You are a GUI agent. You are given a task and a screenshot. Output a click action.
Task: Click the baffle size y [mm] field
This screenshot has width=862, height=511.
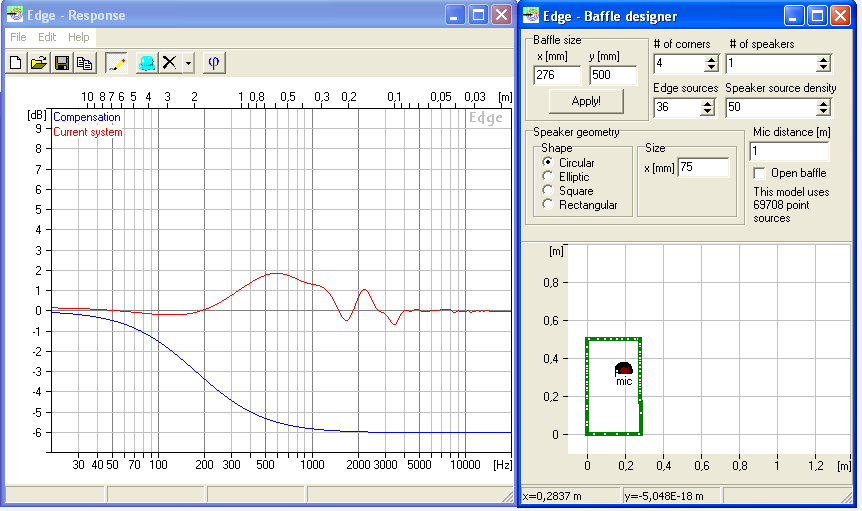(x=613, y=75)
